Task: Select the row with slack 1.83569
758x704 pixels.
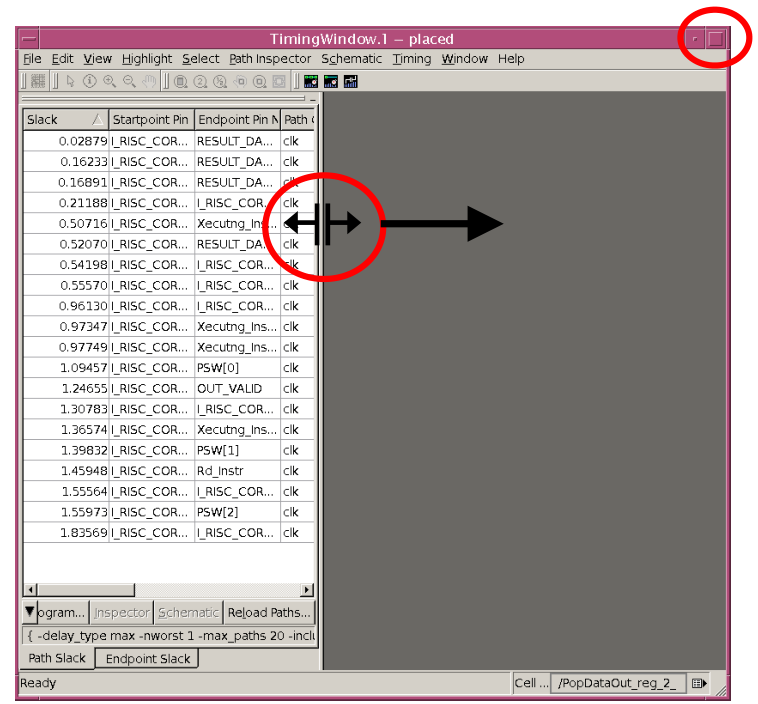Action: [x=169, y=532]
